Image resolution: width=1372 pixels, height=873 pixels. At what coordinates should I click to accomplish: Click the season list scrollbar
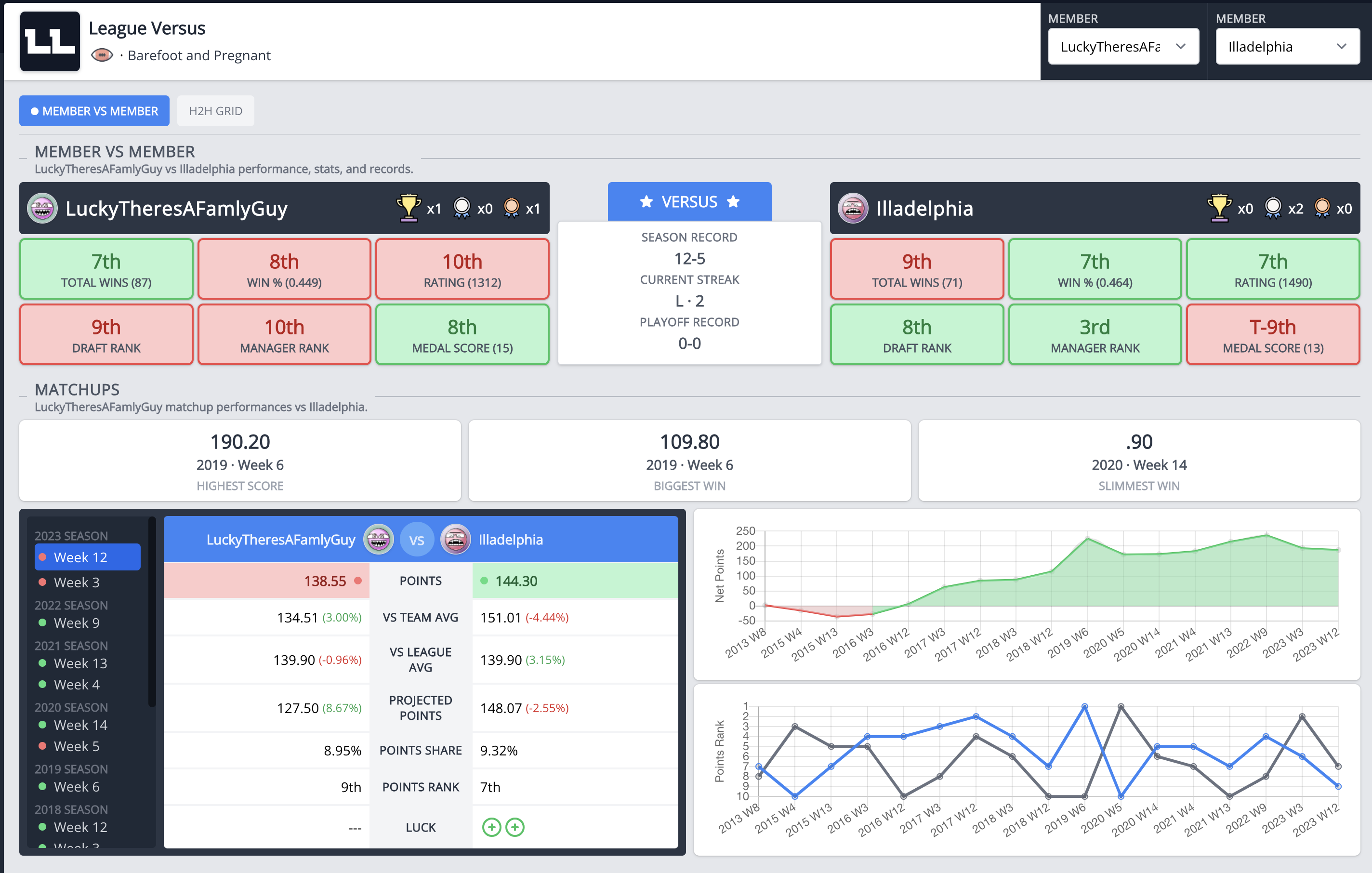pos(152,612)
